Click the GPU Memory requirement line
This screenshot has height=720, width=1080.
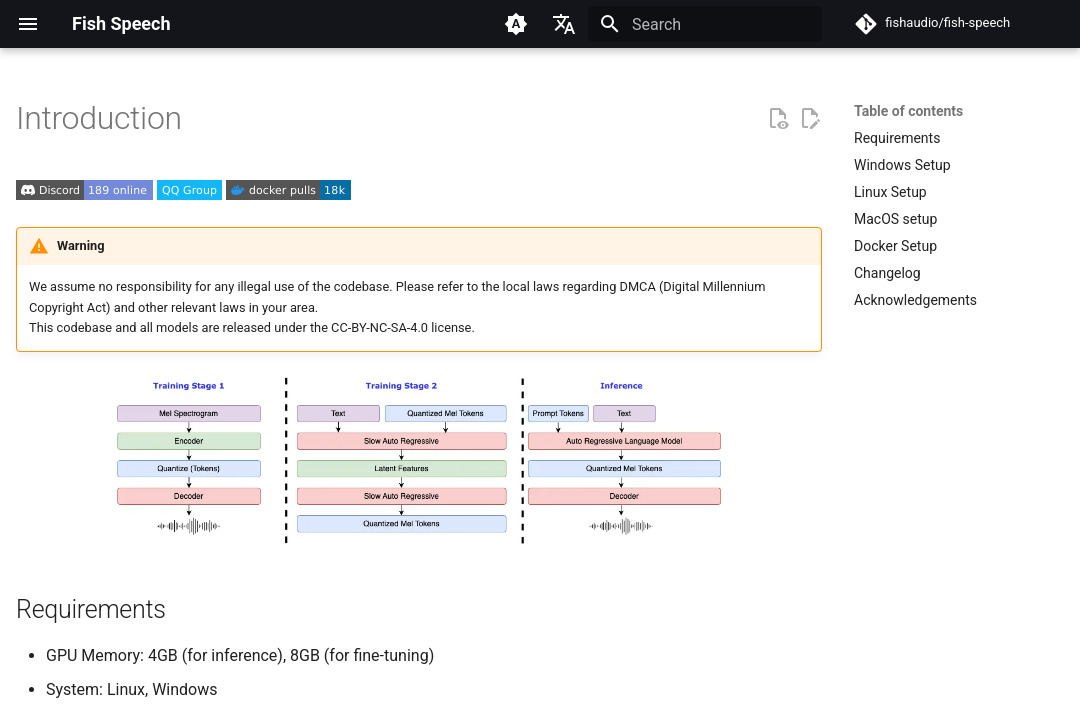click(x=240, y=655)
